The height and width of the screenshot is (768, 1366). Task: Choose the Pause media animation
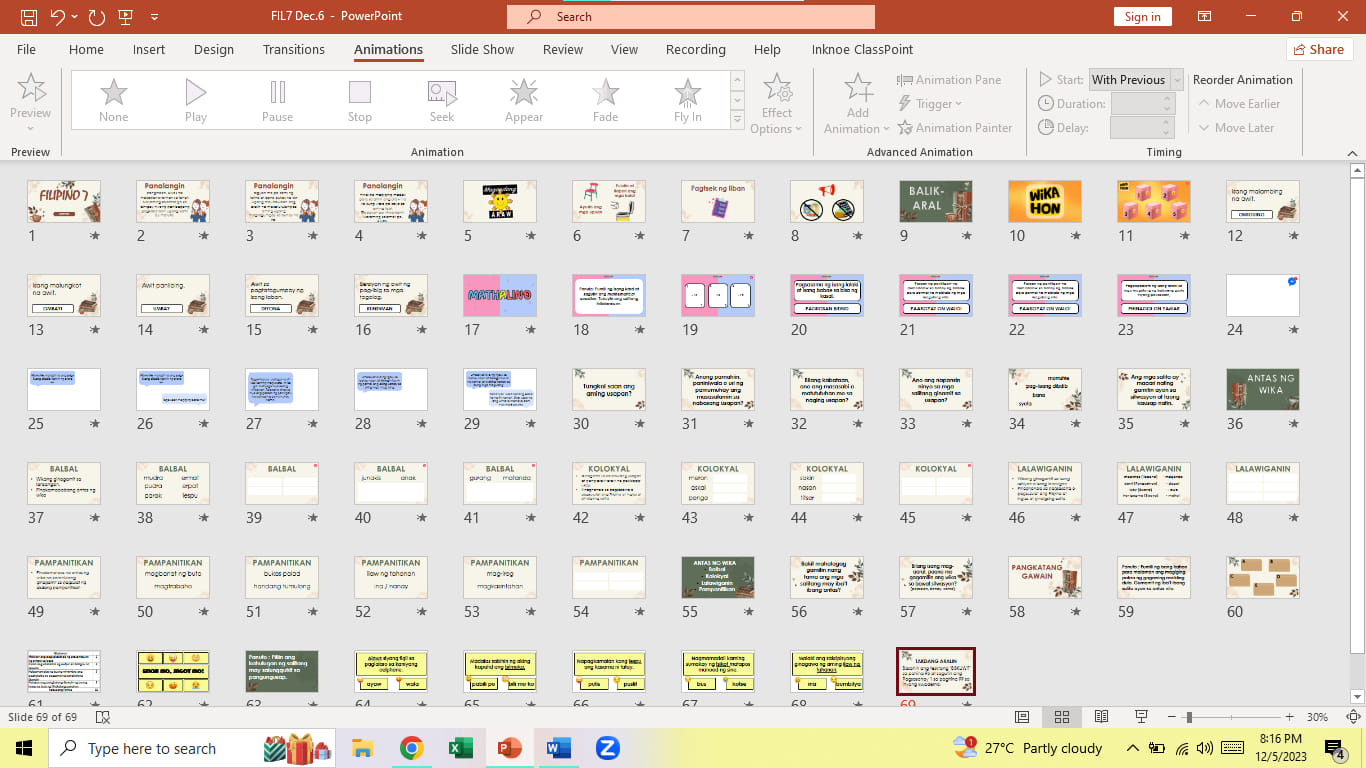click(278, 100)
